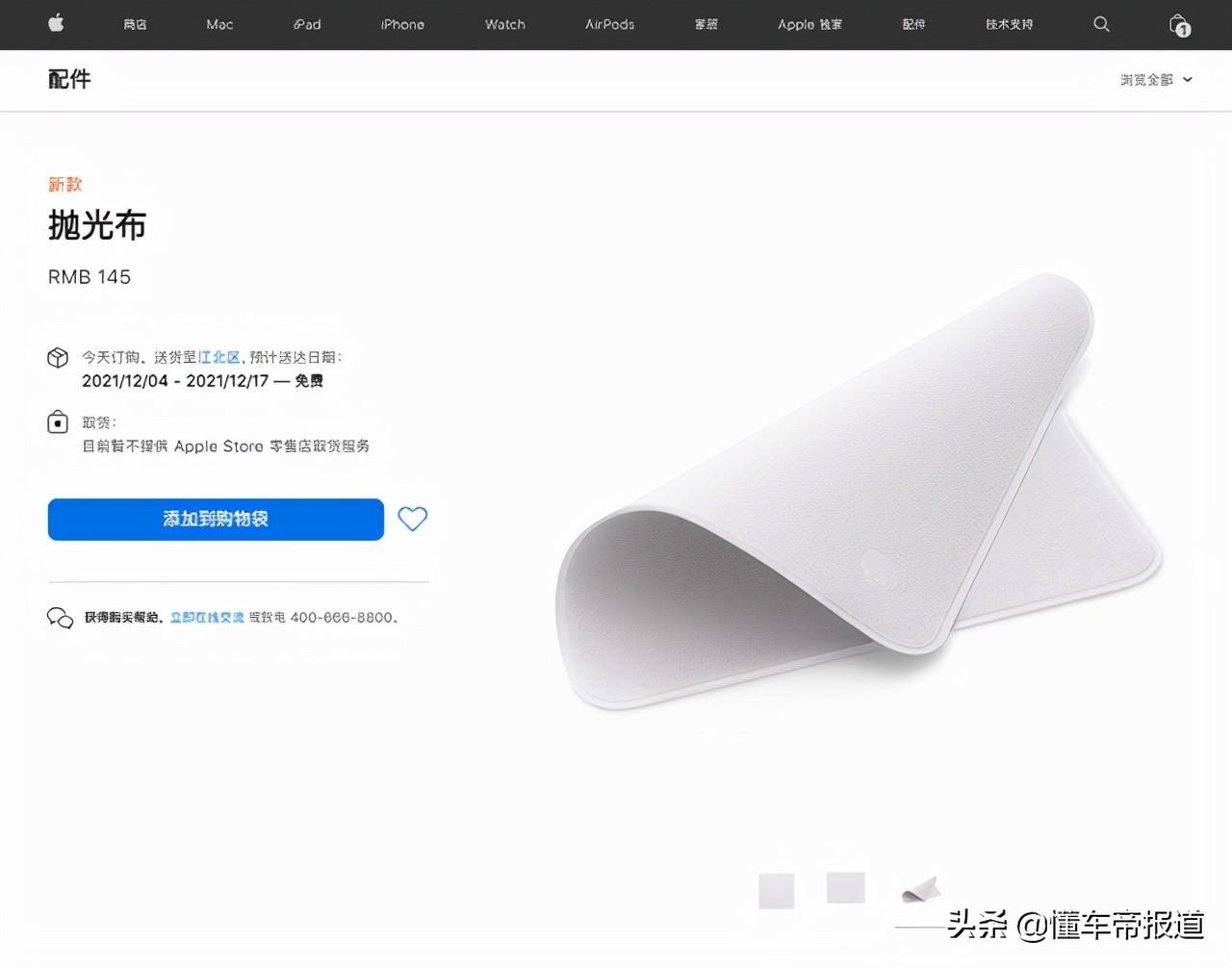1232x968 pixels.
Task: Select the first polishing cloth thumbnail
Action: coord(776,891)
